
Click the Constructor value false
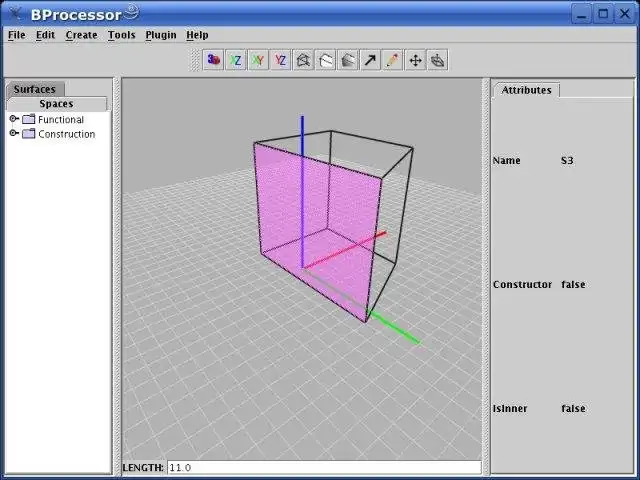point(573,284)
